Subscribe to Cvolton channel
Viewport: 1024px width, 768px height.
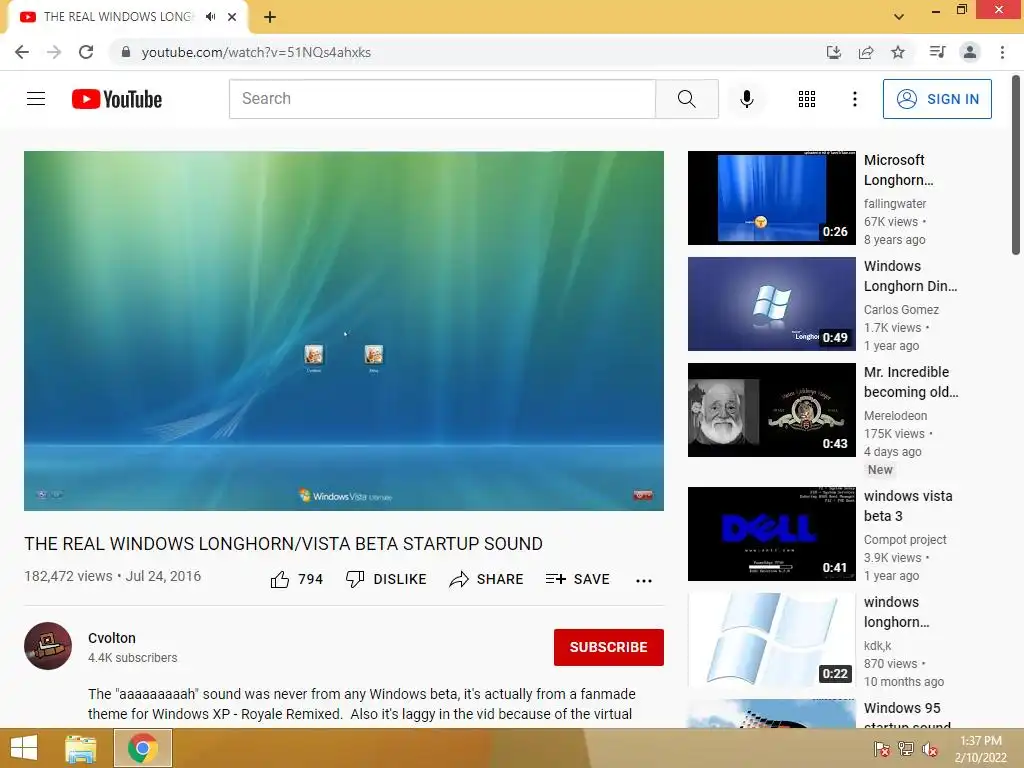(x=609, y=647)
